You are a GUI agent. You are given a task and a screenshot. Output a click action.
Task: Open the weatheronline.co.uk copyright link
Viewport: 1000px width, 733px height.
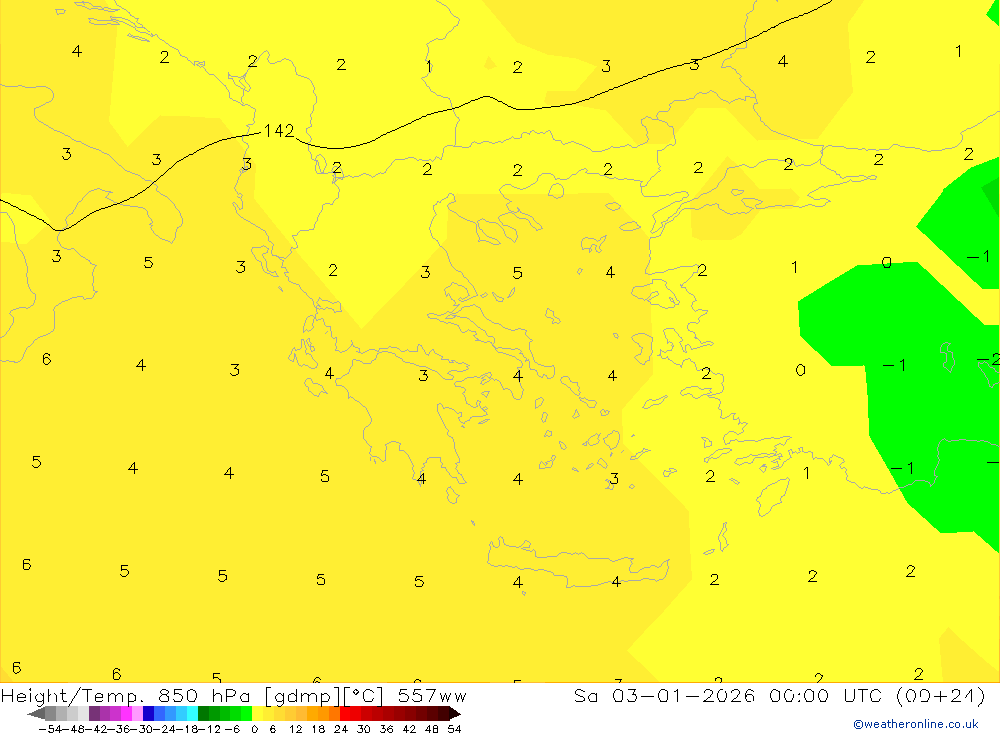tap(916, 724)
